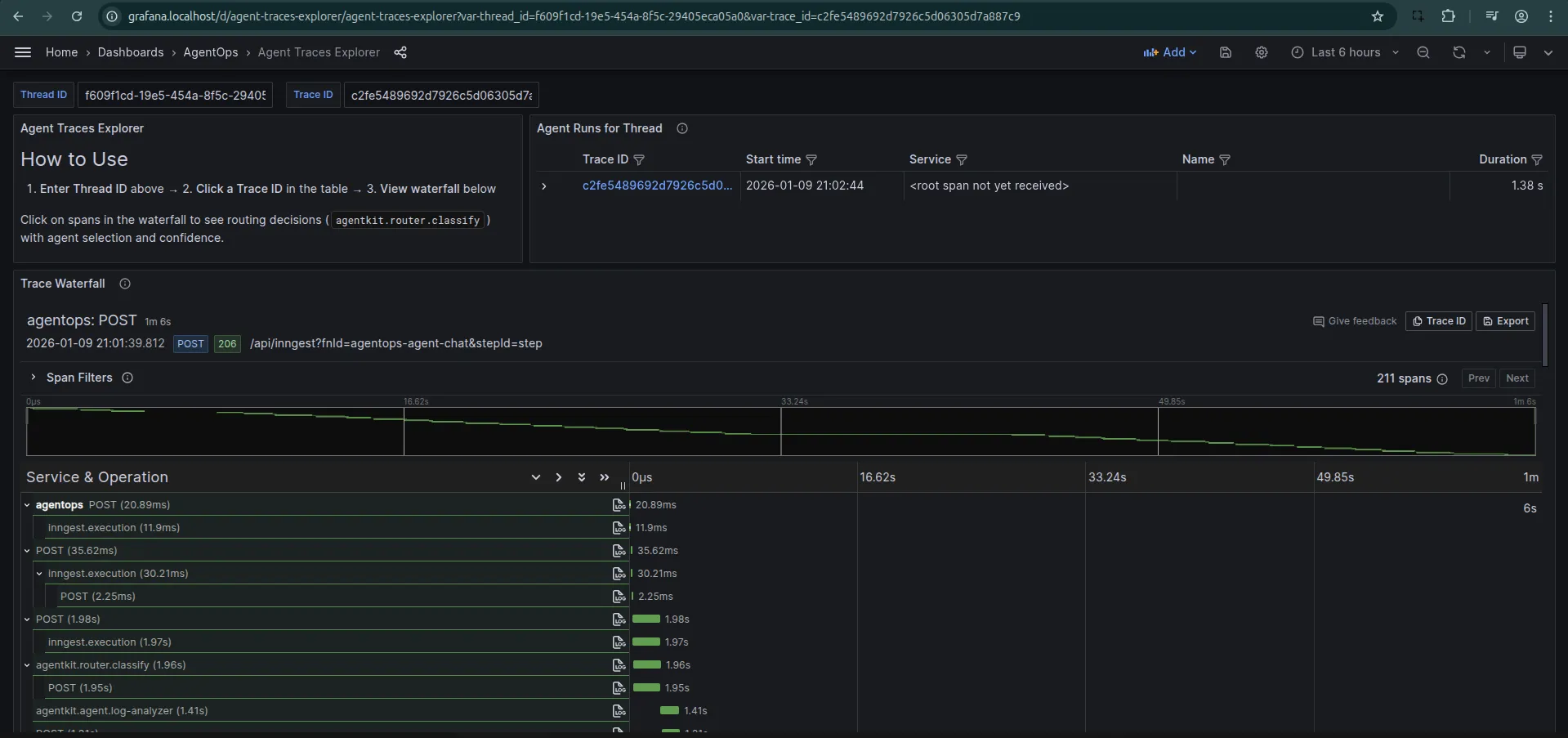Image resolution: width=1568 pixels, height=738 pixels.
Task: Open the Add dropdown menu
Action: (x=1169, y=52)
